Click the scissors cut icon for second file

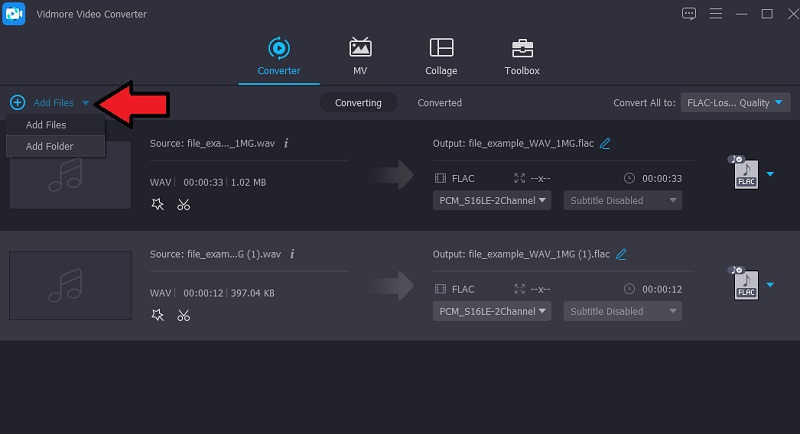(x=183, y=315)
